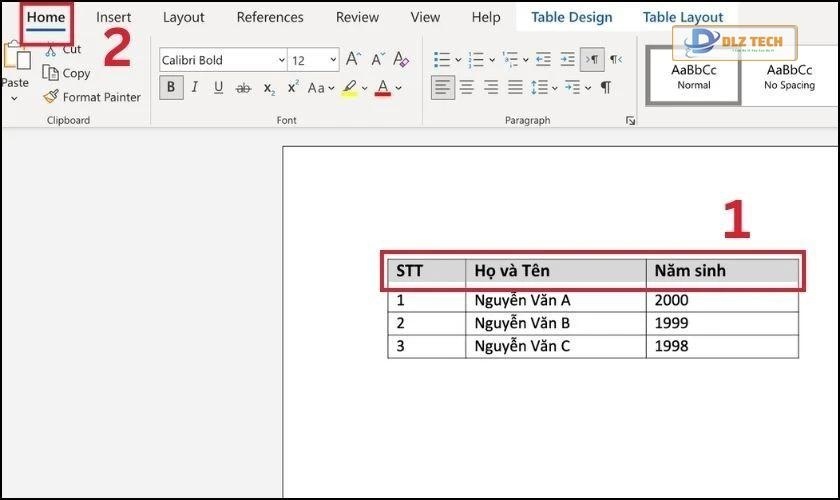
Task: Expand the Paste options arrow
Action: (15, 99)
